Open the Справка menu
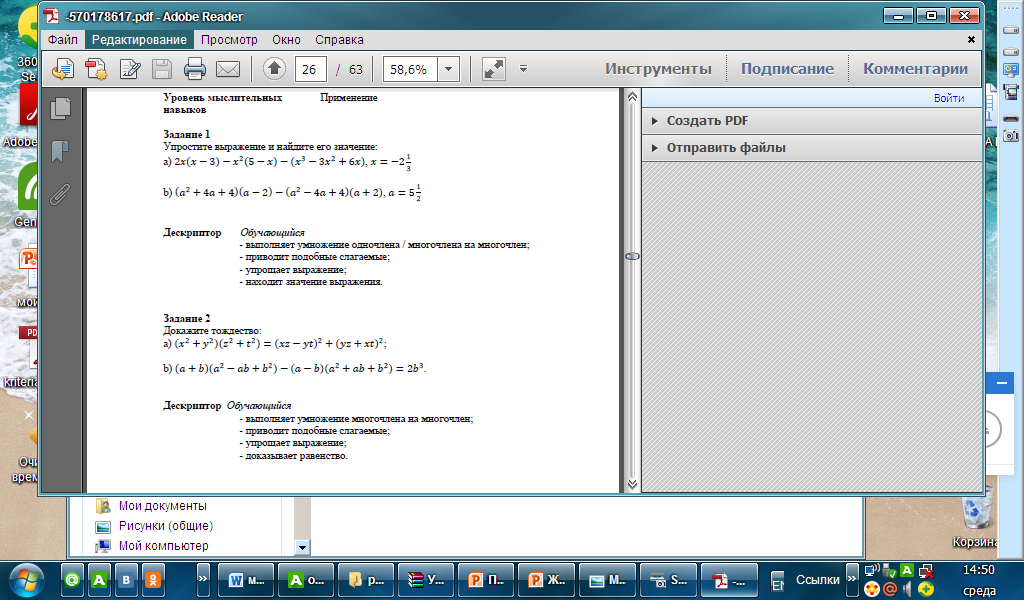 339,40
